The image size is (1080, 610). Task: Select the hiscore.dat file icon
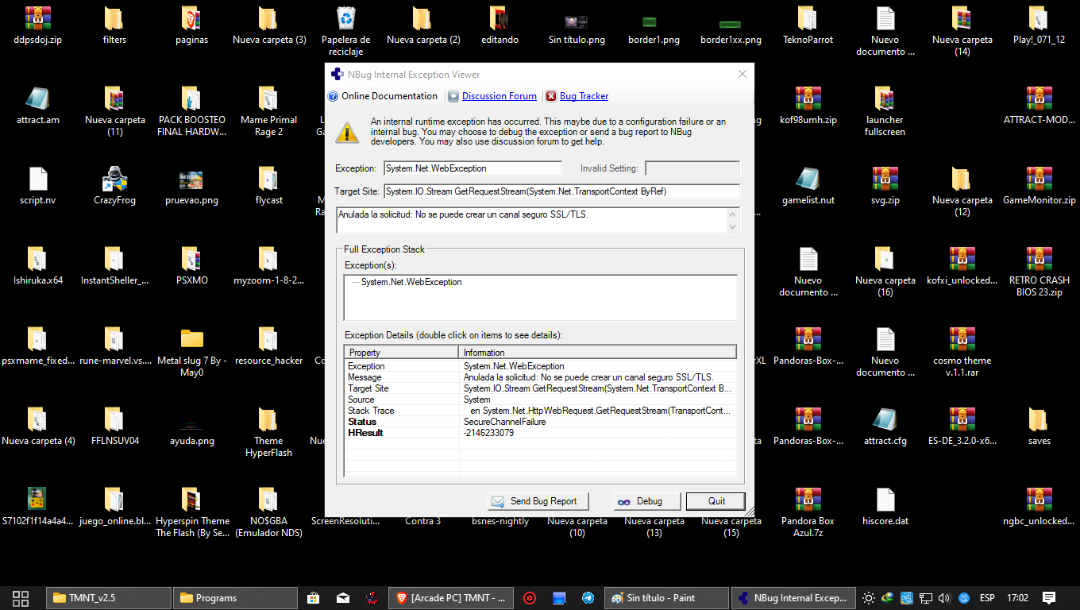pos(885,502)
